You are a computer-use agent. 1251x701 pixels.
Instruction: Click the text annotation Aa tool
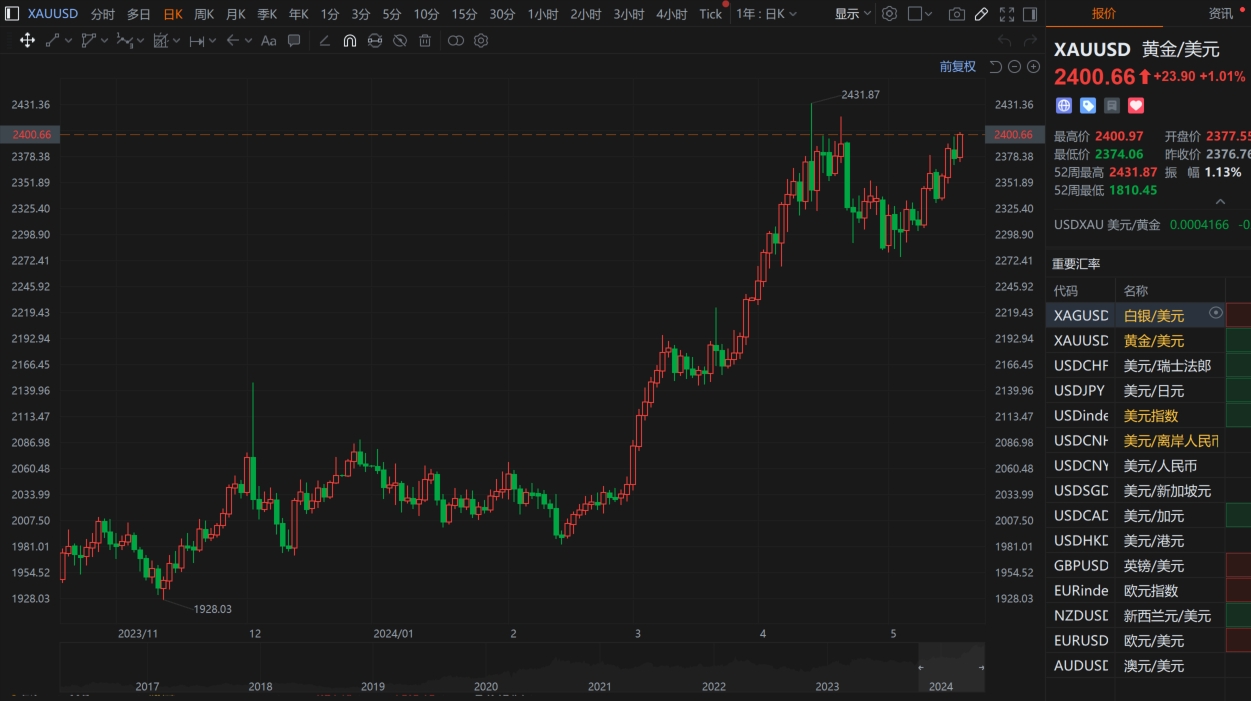pyautogui.click(x=268, y=40)
